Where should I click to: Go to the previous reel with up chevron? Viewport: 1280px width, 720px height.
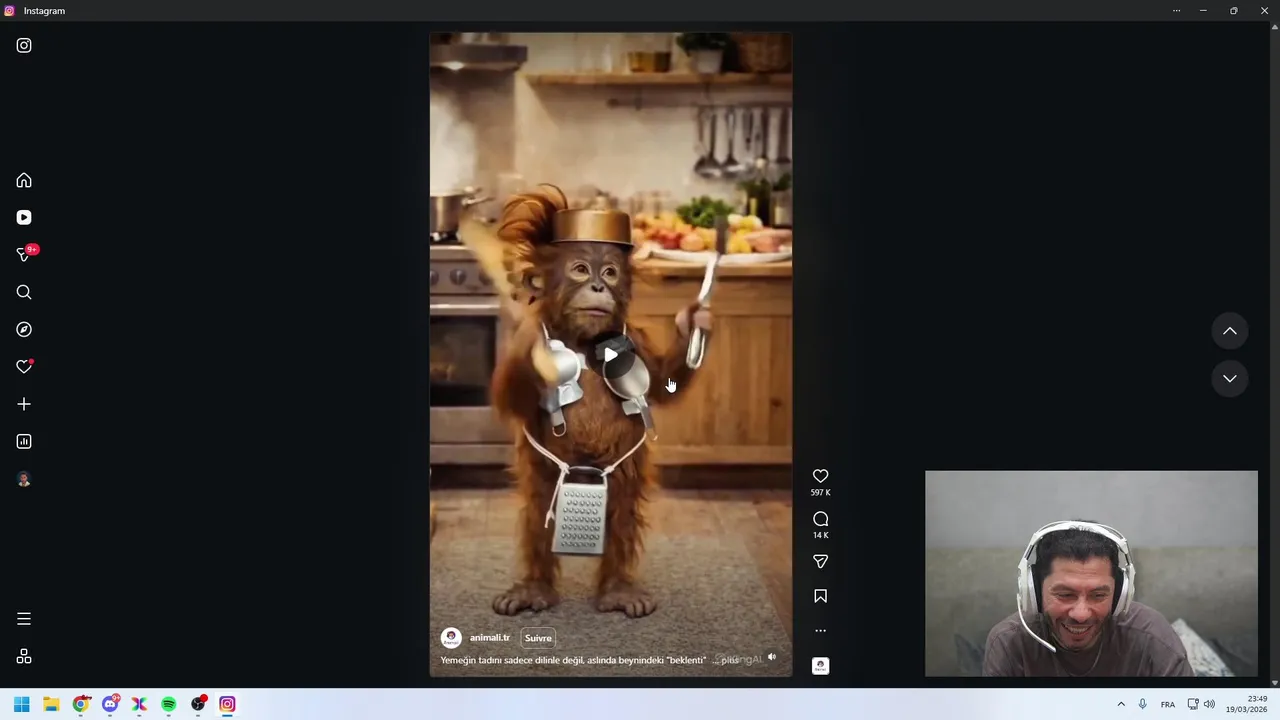click(x=1230, y=331)
